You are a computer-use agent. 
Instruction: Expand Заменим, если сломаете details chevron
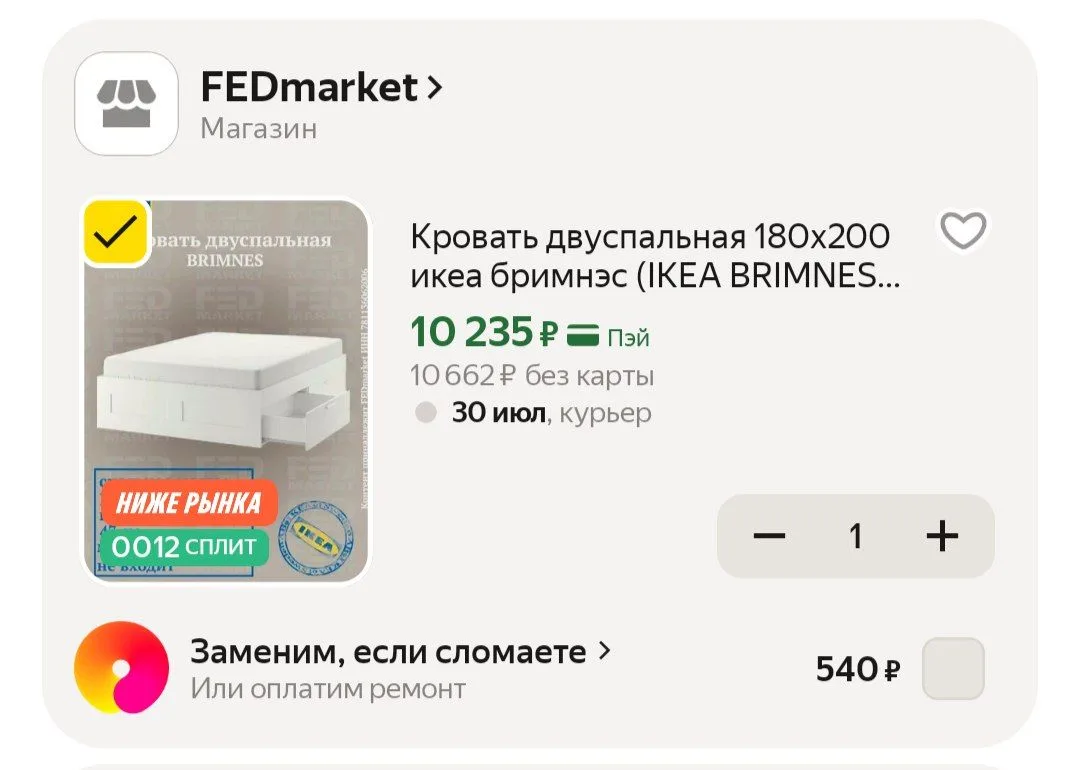[x=605, y=650]
